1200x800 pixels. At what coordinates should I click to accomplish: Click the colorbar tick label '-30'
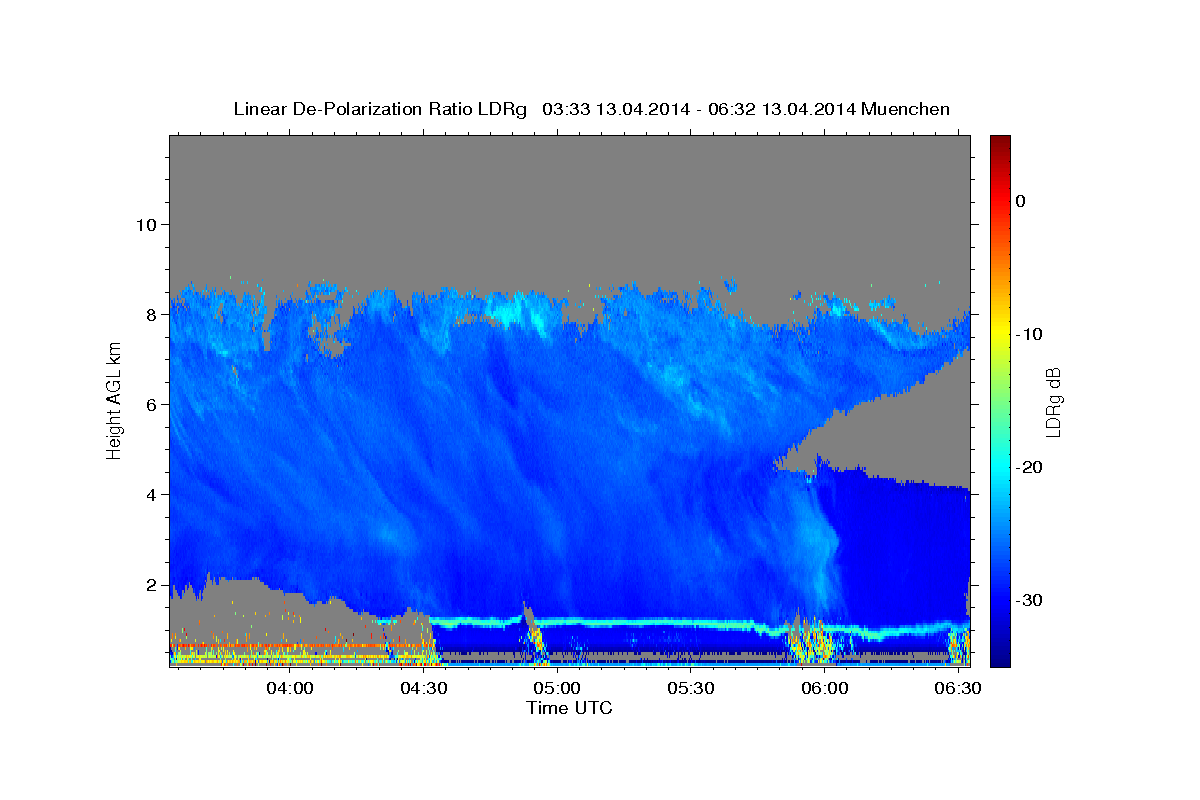tap(1030, 600)
